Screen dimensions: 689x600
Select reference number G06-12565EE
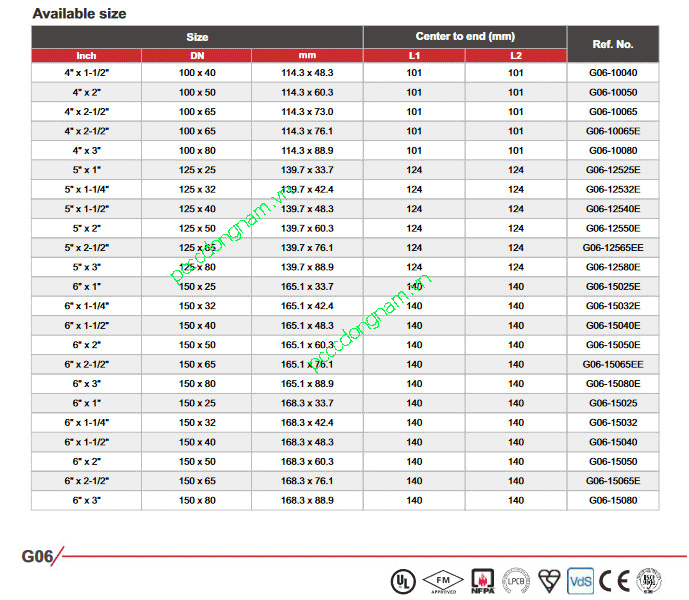pyautogui.click(x=613, y=248)
